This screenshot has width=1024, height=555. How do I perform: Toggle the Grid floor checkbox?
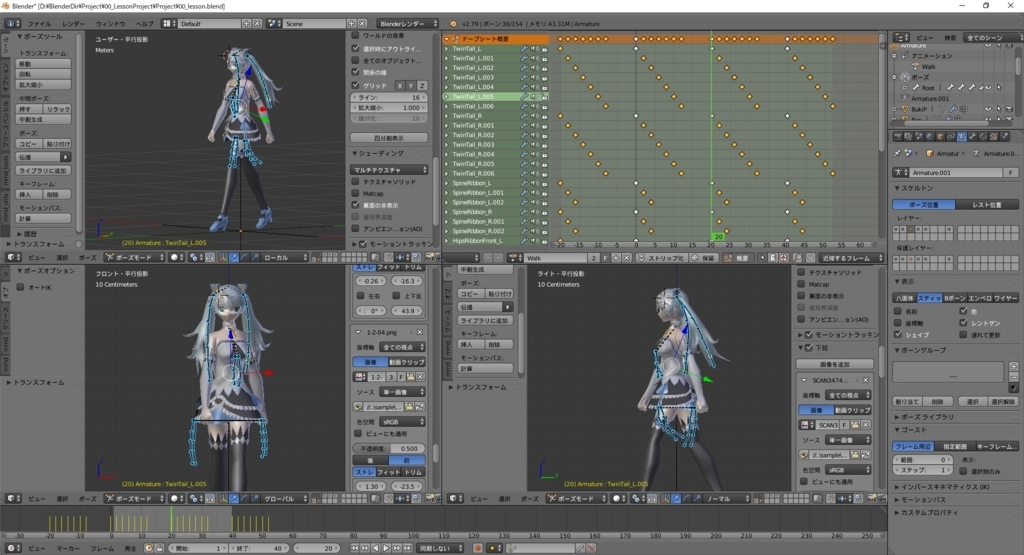355,85
